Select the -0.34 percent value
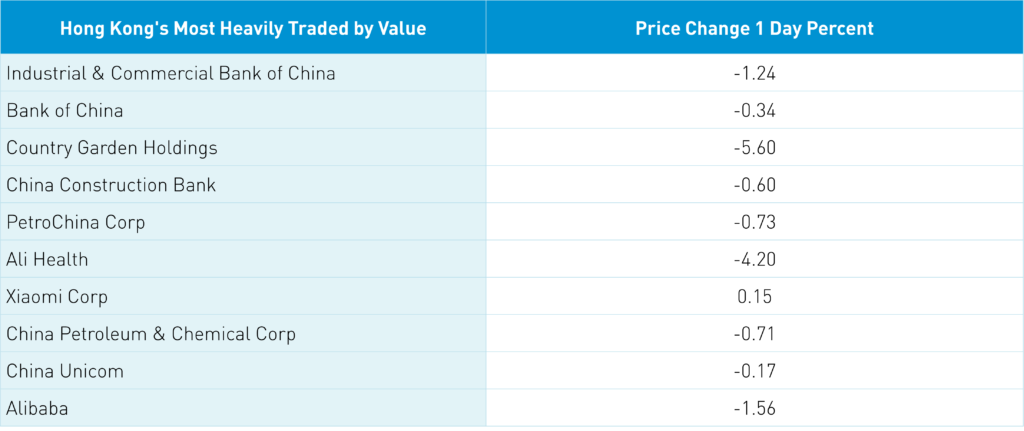This screenshot has height=431, width=1024. pos(754,110)
